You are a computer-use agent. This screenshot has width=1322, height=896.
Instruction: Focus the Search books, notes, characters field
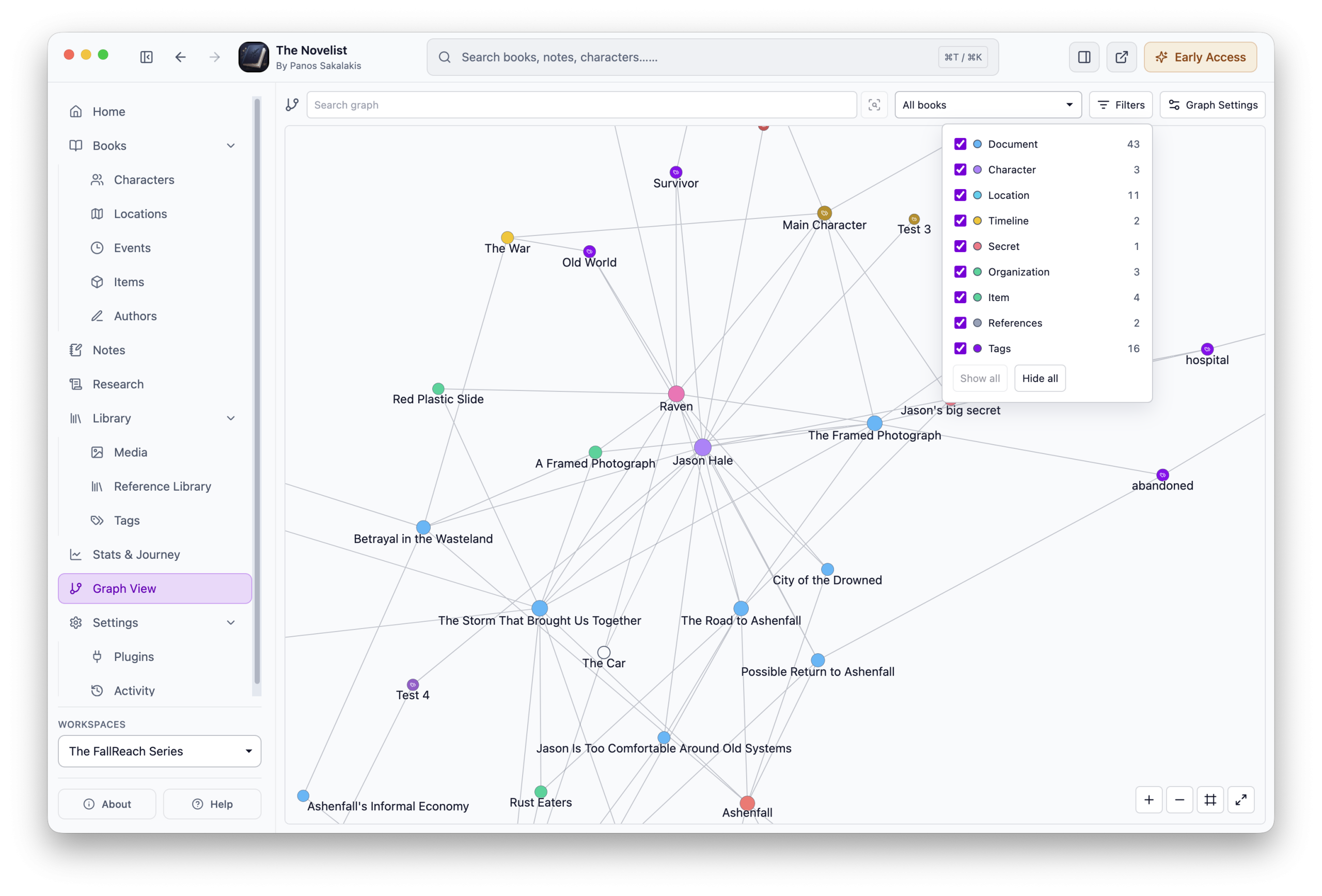[712, 57]
